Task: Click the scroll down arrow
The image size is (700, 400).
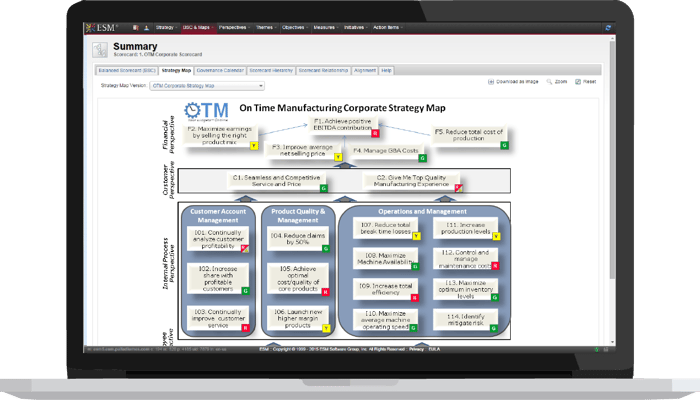Action: (x=612, y=342)
